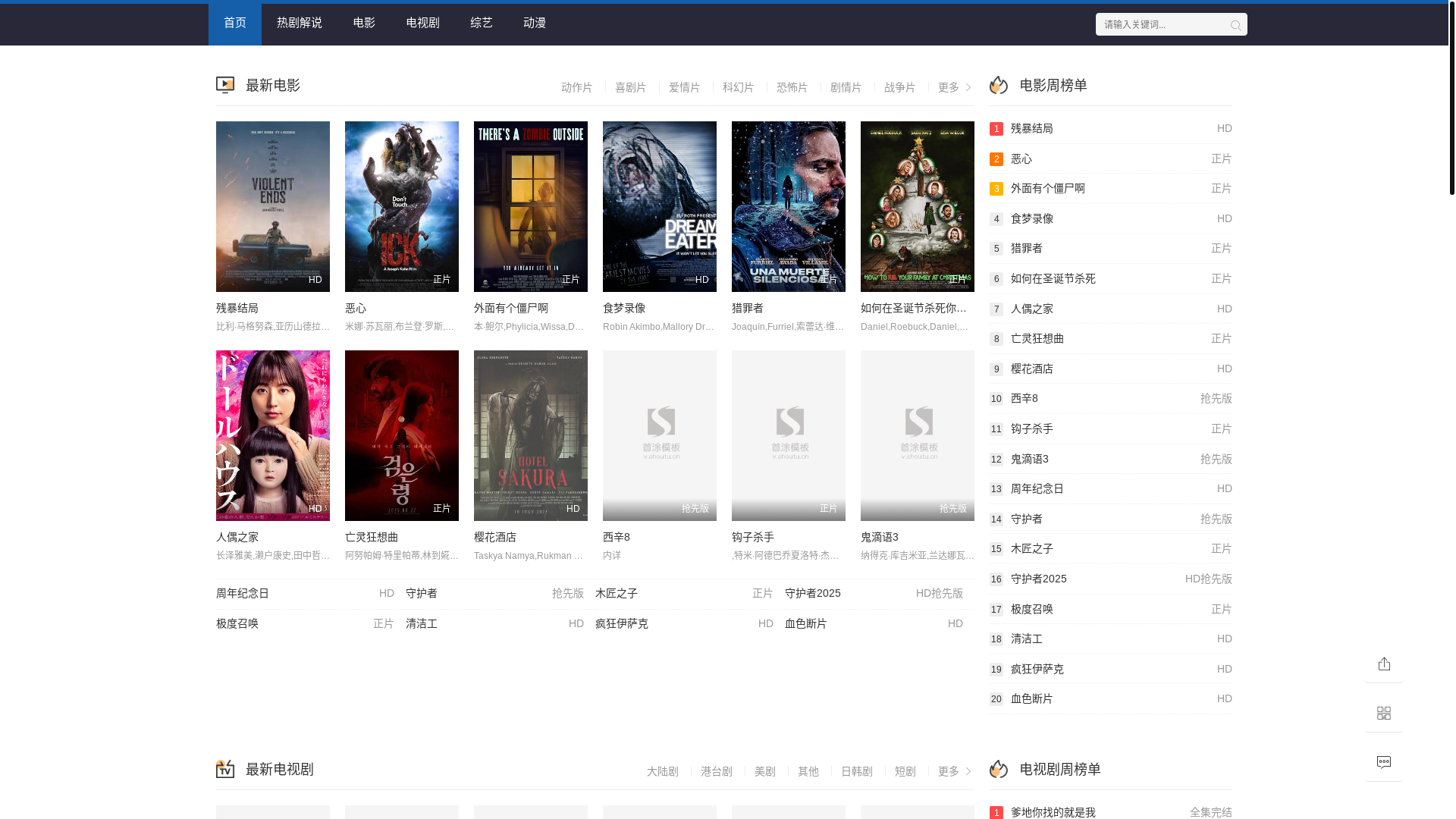Open the message chat icon on sidebar
The height and width of the screenshot is (819, 1456).
coord(1384,763)
